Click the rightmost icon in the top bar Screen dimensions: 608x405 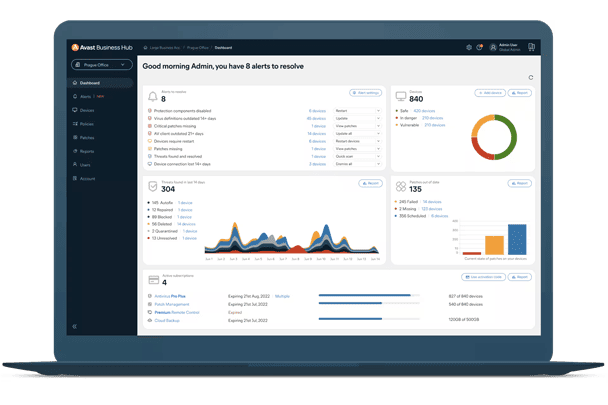531,47
